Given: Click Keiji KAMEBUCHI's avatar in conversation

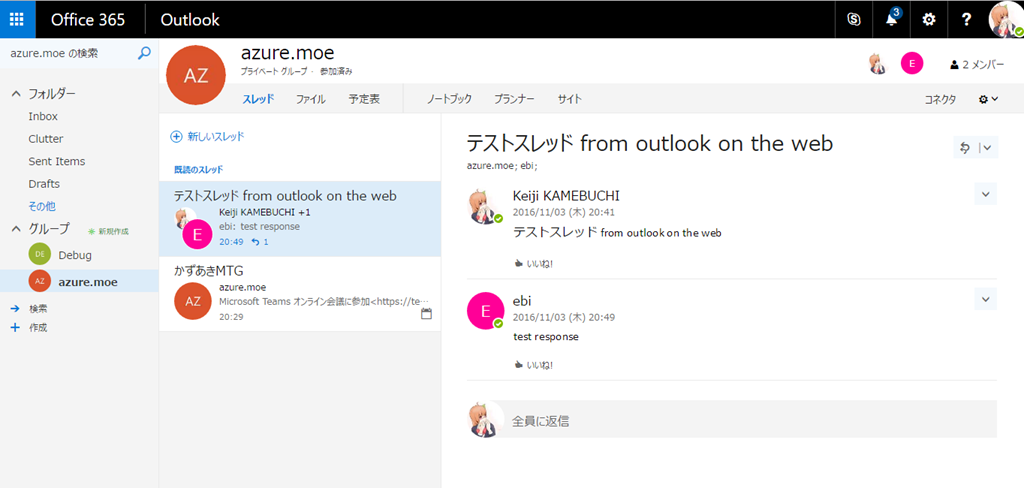Looking at the screenshot, I should (486, 206).
